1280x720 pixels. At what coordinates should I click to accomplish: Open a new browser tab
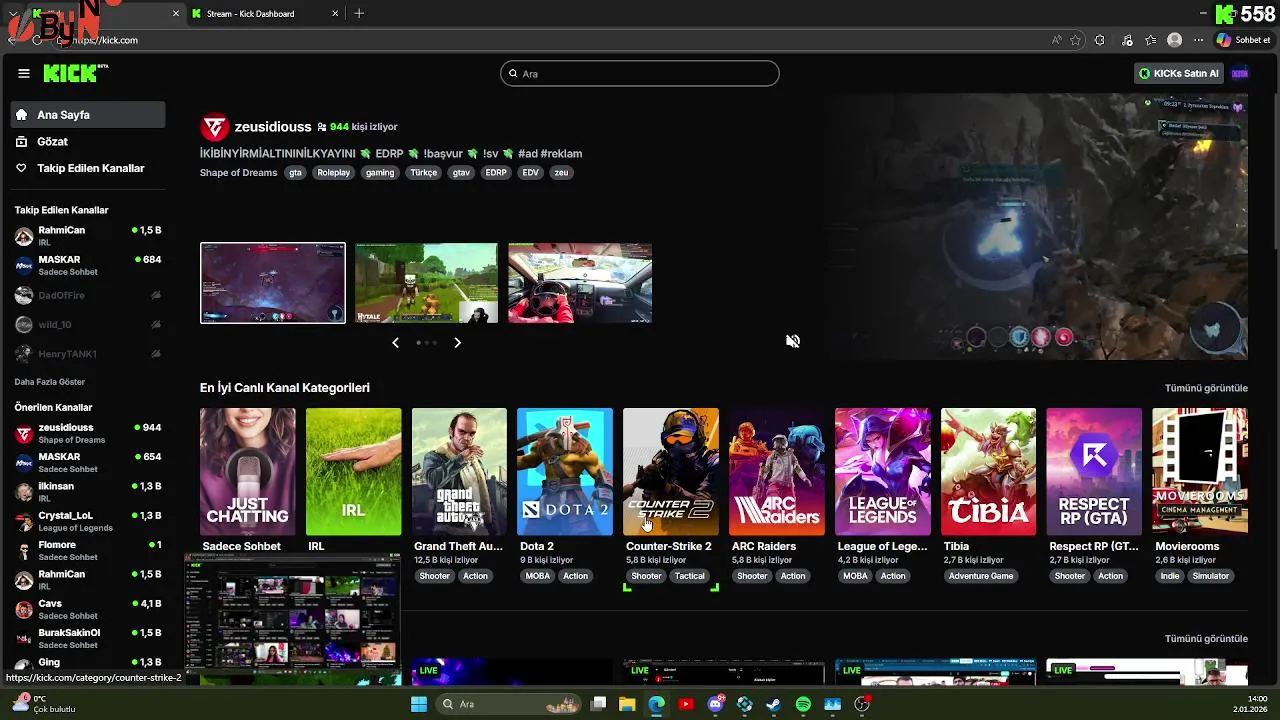[359, 14]
